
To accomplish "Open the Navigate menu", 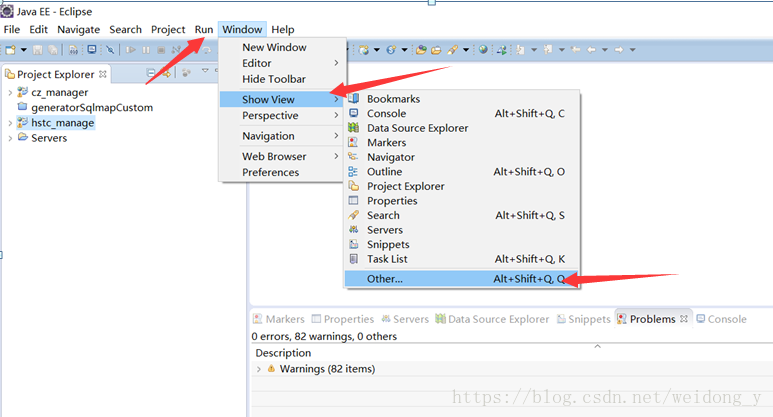I will pos(78,30).
